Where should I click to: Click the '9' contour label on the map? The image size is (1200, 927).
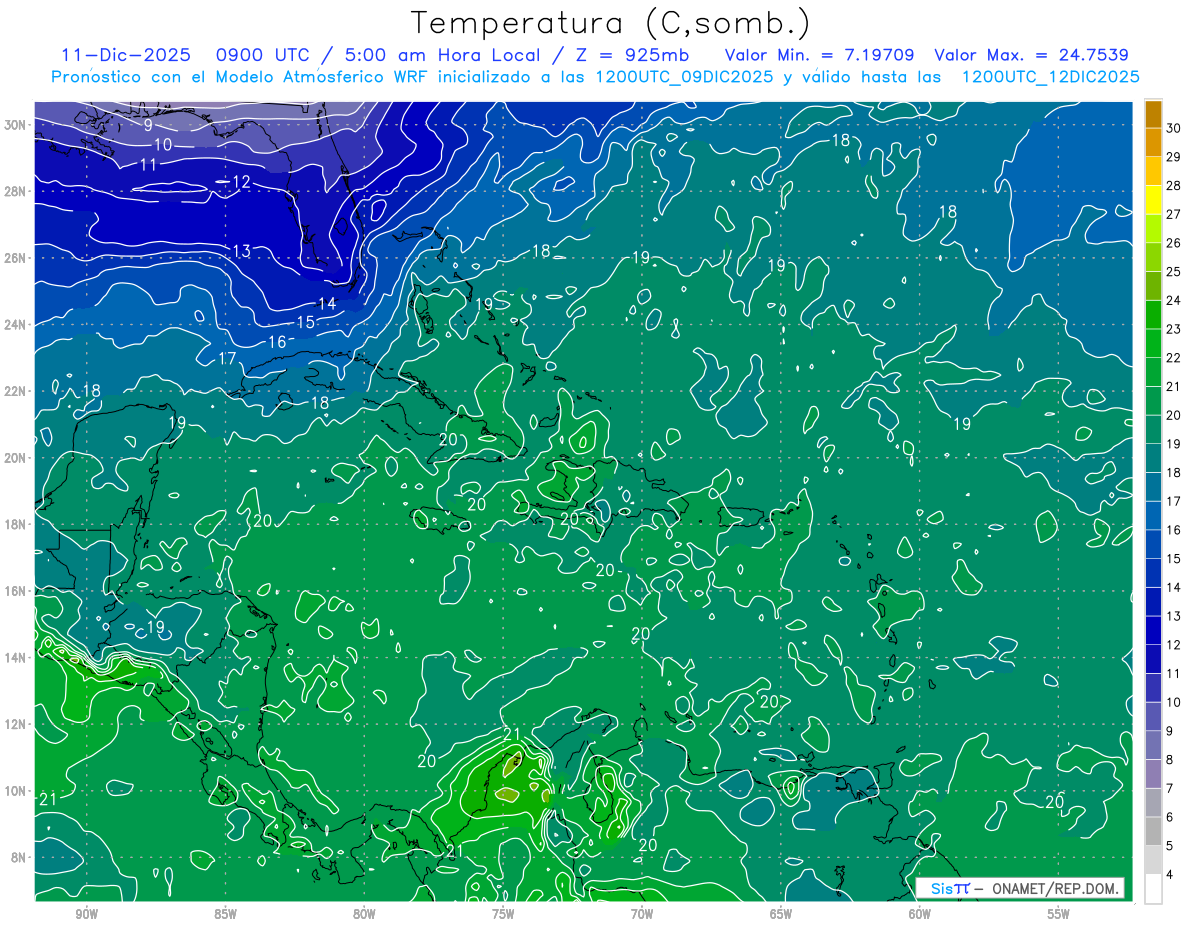(x=148, y=125)
